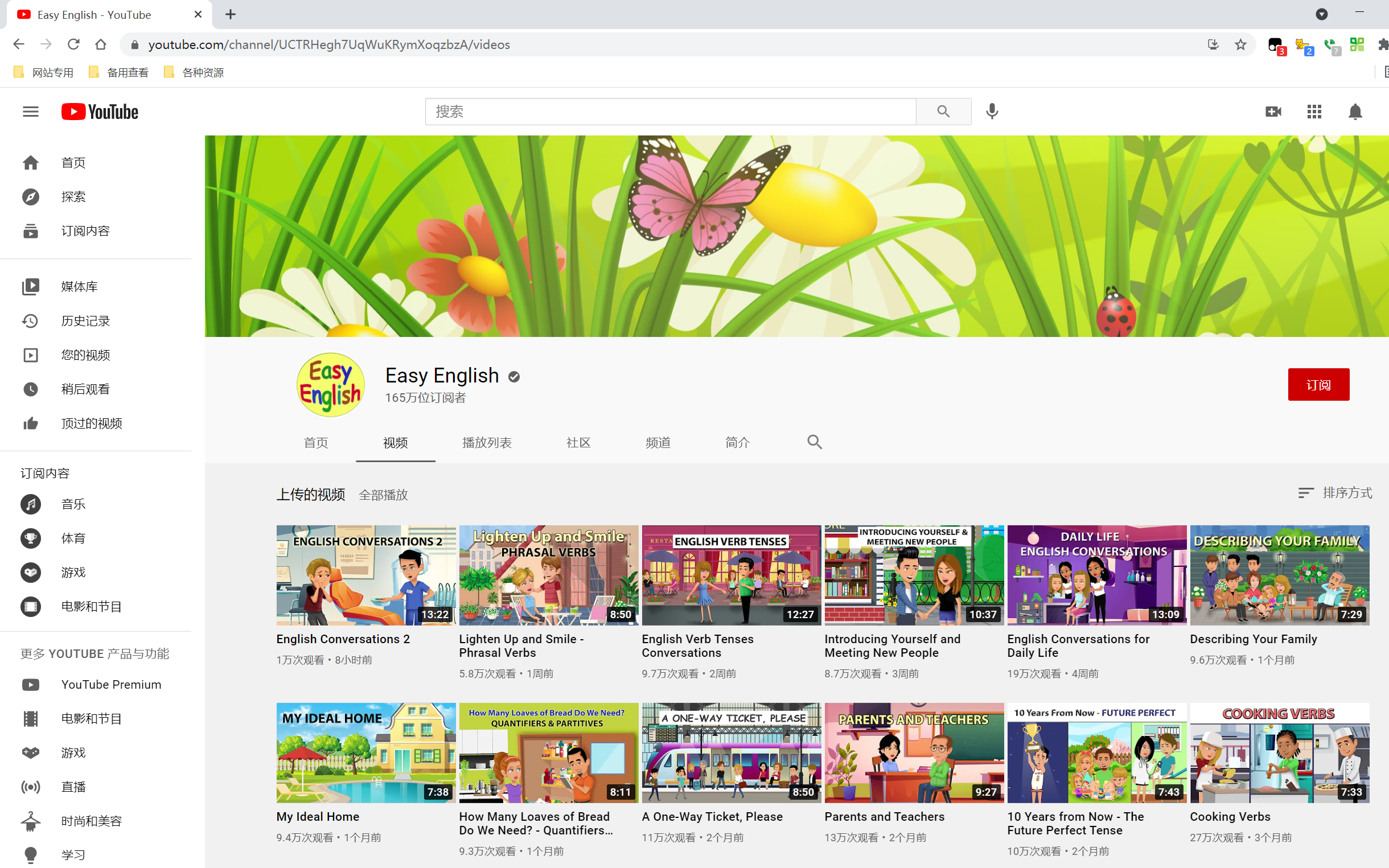Subscribe with the red 订阅 button
The height and width of the screenshot is (868, 1389).
[1318, 385]
